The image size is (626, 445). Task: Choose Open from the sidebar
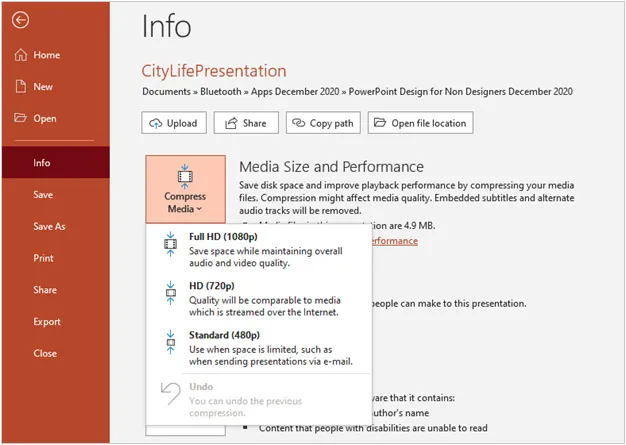click(56, 118)
